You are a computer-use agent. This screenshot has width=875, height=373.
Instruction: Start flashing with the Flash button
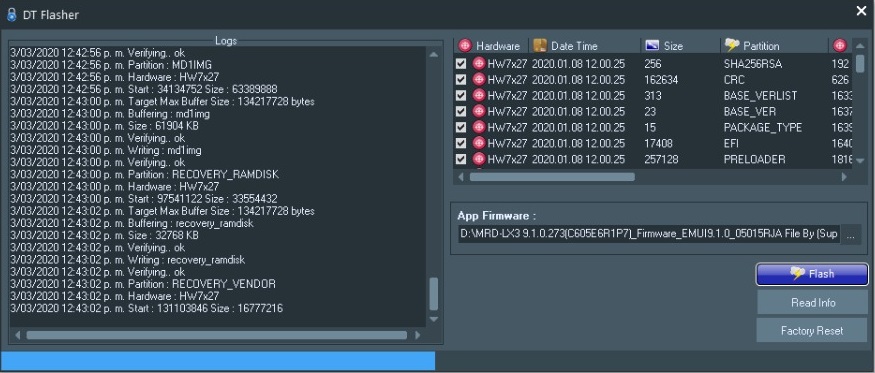tap(812, 274)
